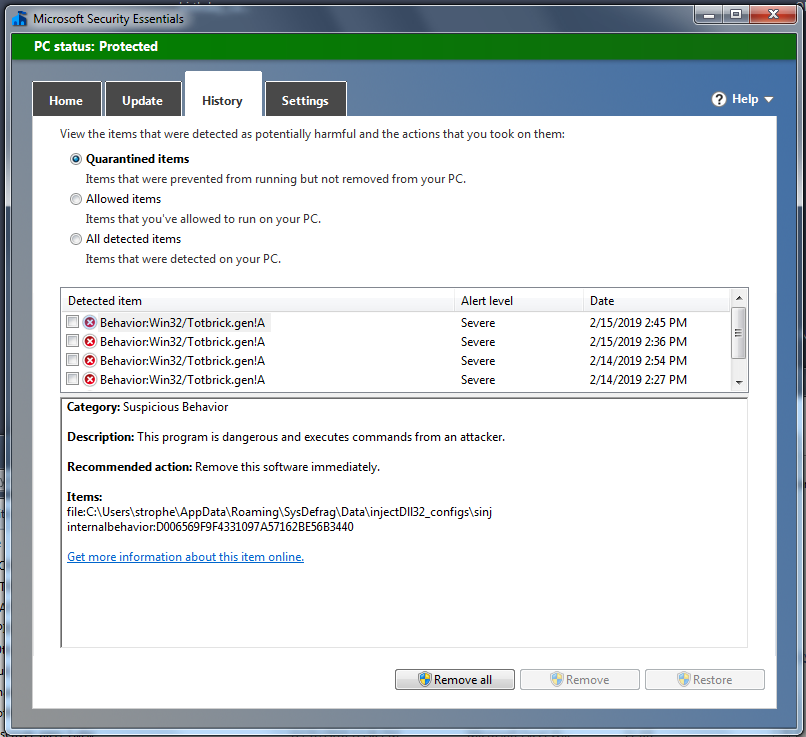Viewport: 806px width, 737px height.
Task: Click the red threat icon for the 2/15/2019 2:36 PM entry
Action: pyautogui.click(x=90, y=342)
